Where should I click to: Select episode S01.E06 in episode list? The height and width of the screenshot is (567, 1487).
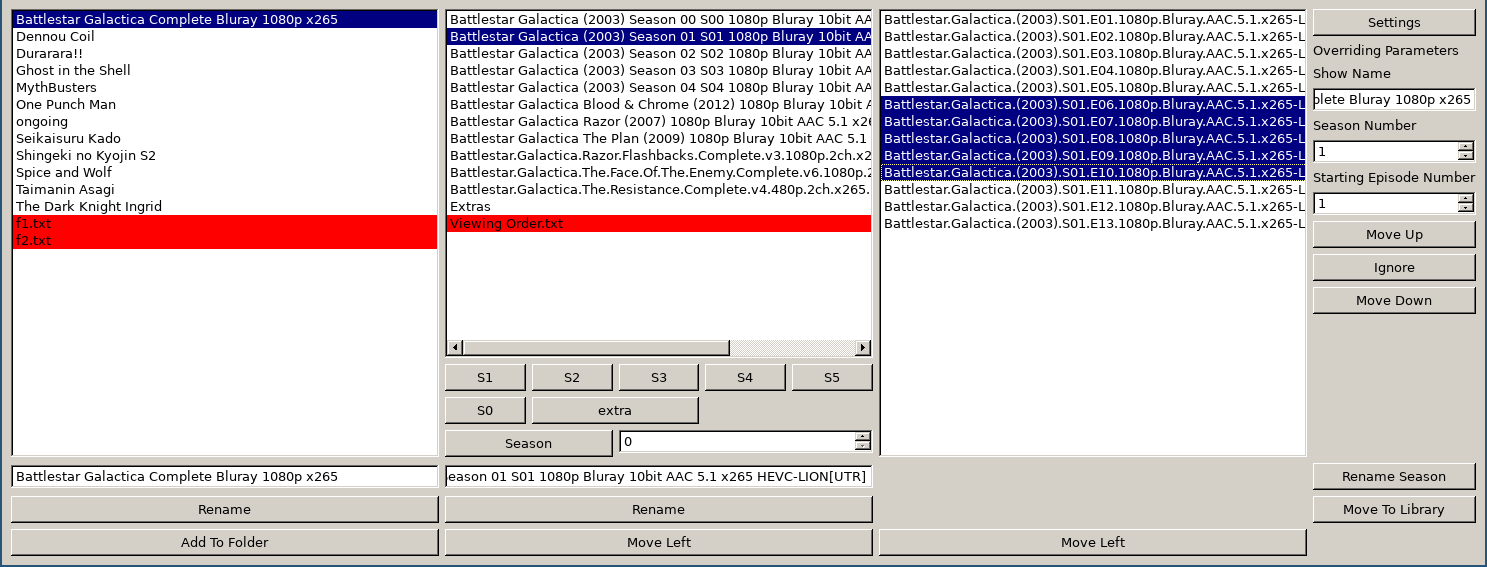click(1093, 104)
